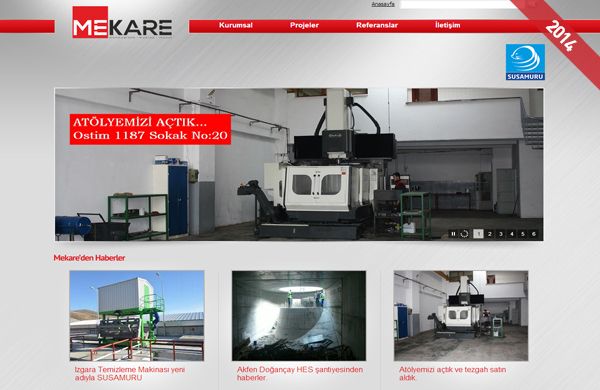Pause the slideshow

(x=453, y=234)
